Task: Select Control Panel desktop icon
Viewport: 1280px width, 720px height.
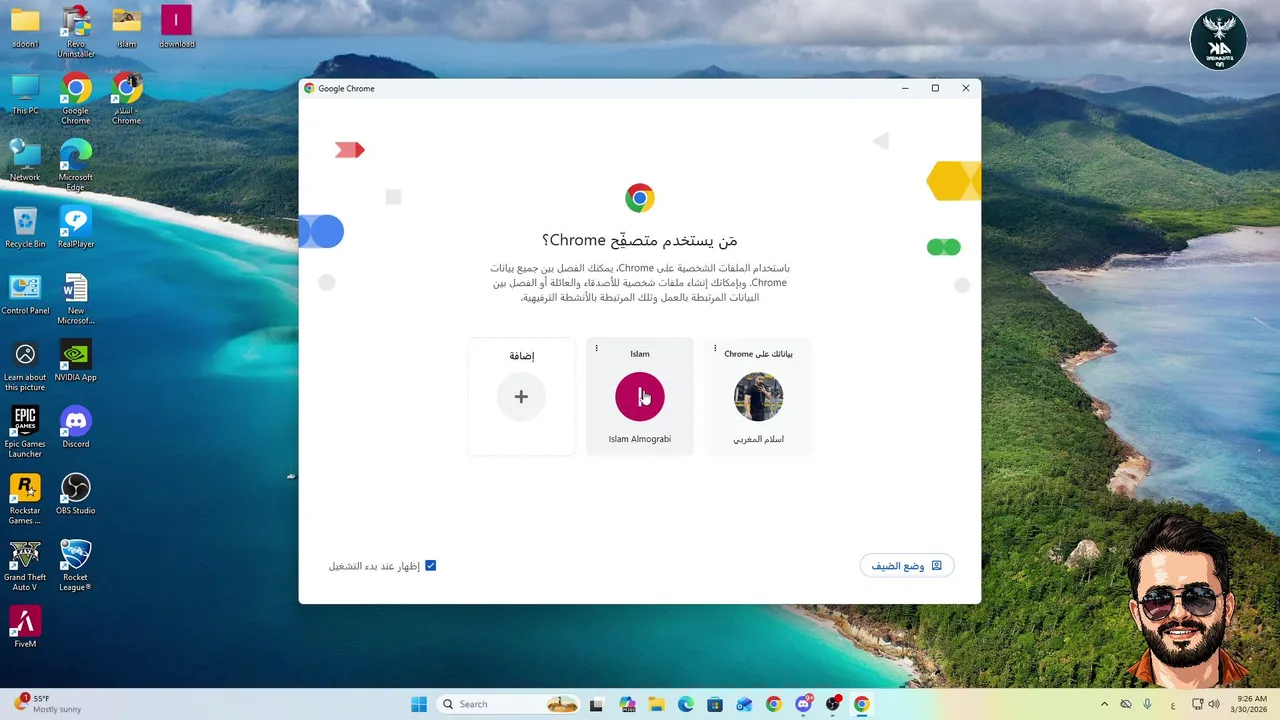Action: 25,295
